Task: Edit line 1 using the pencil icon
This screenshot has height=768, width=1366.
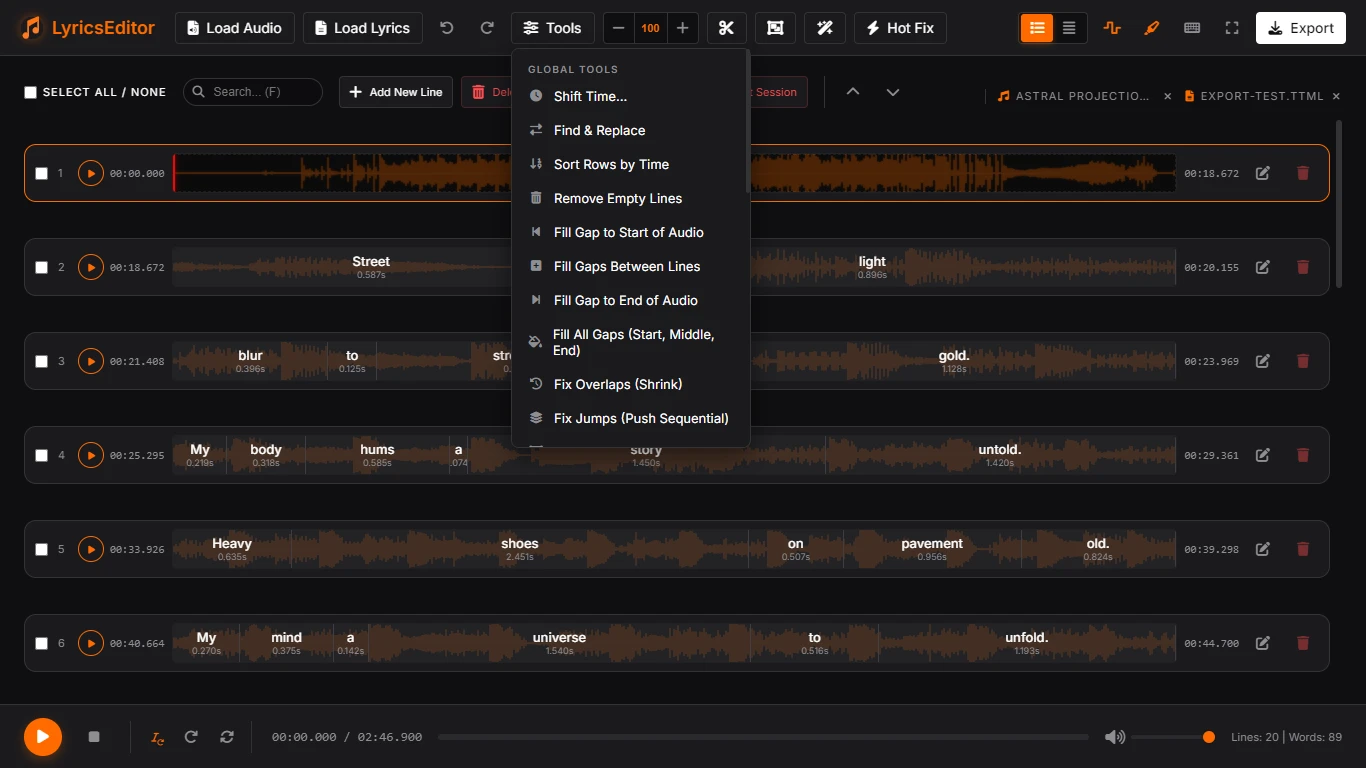Action: 1263,173
